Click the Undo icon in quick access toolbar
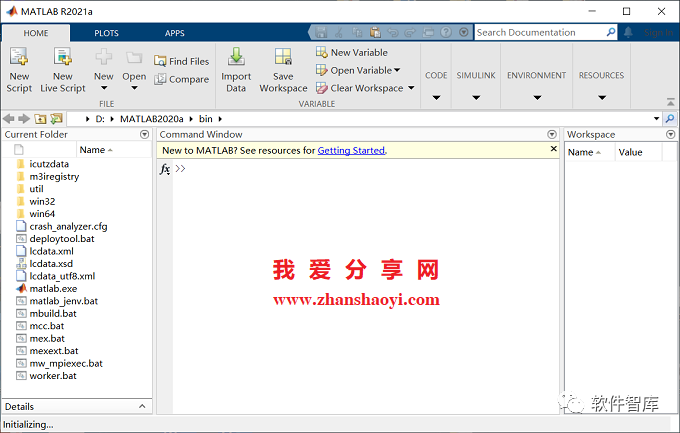 [392, 32]
